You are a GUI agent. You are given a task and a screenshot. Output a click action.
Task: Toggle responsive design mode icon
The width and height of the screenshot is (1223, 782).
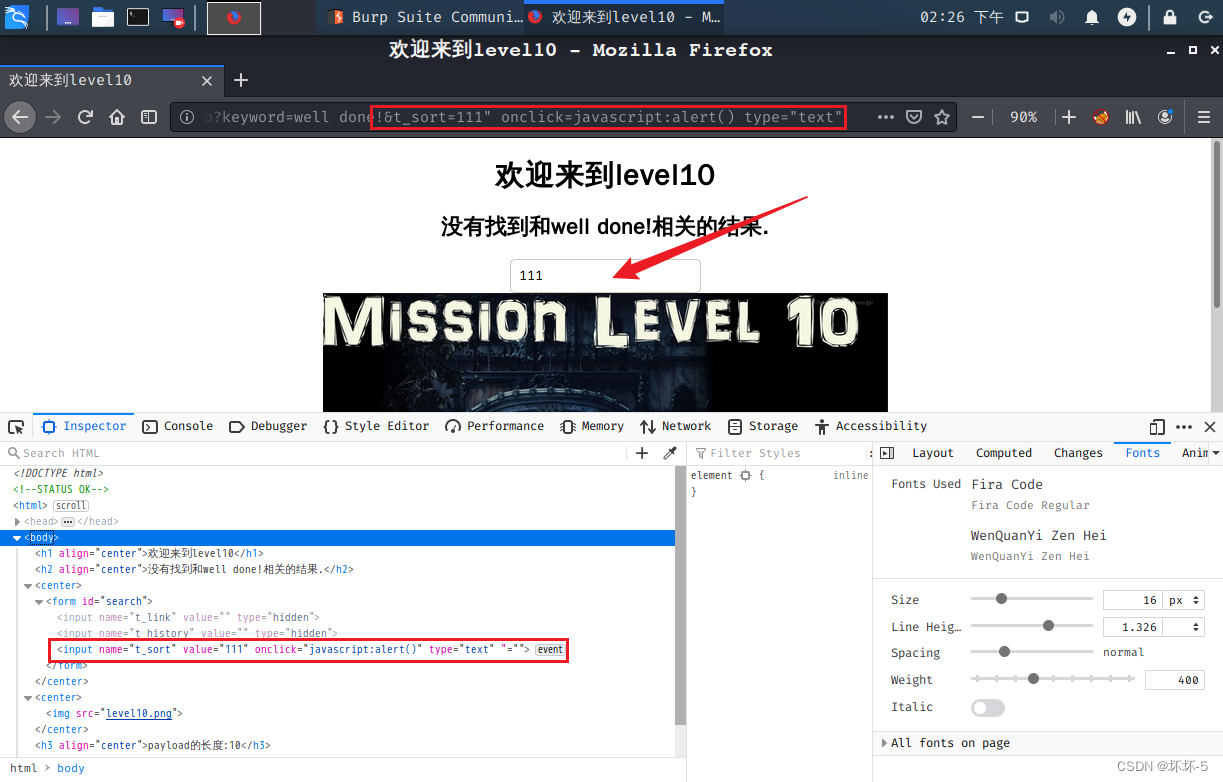1158,427
